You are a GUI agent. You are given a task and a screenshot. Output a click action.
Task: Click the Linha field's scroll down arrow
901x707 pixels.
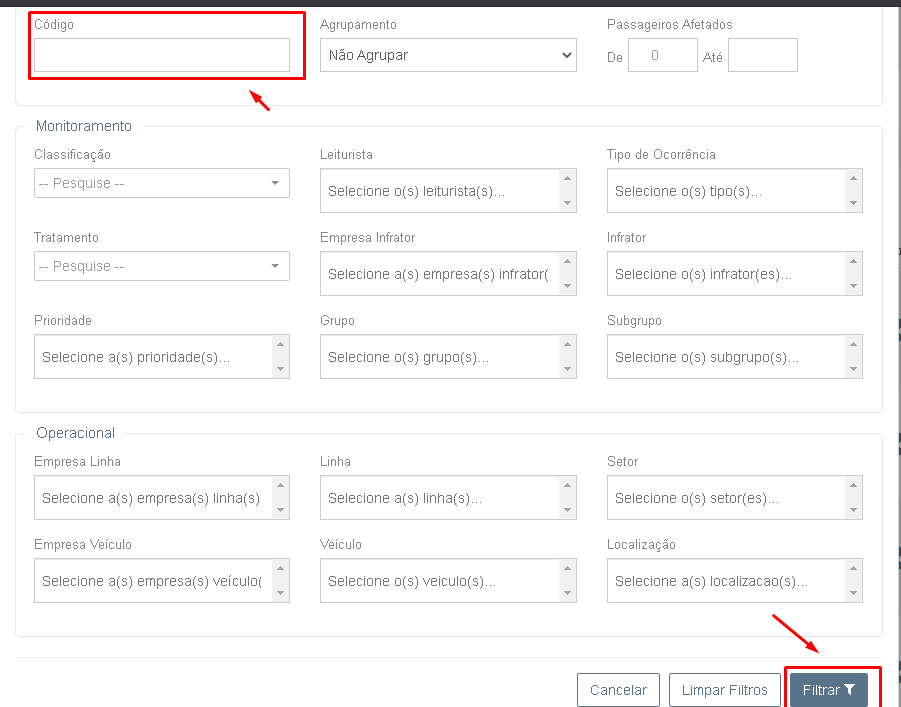click(568, 510)
